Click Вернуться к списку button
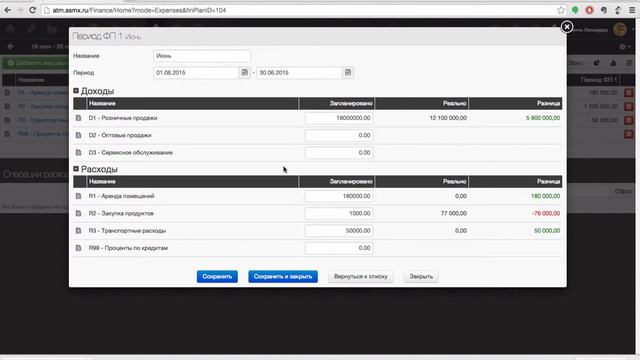This screenshot has height=360, width=640. click(x=361, y=277)
